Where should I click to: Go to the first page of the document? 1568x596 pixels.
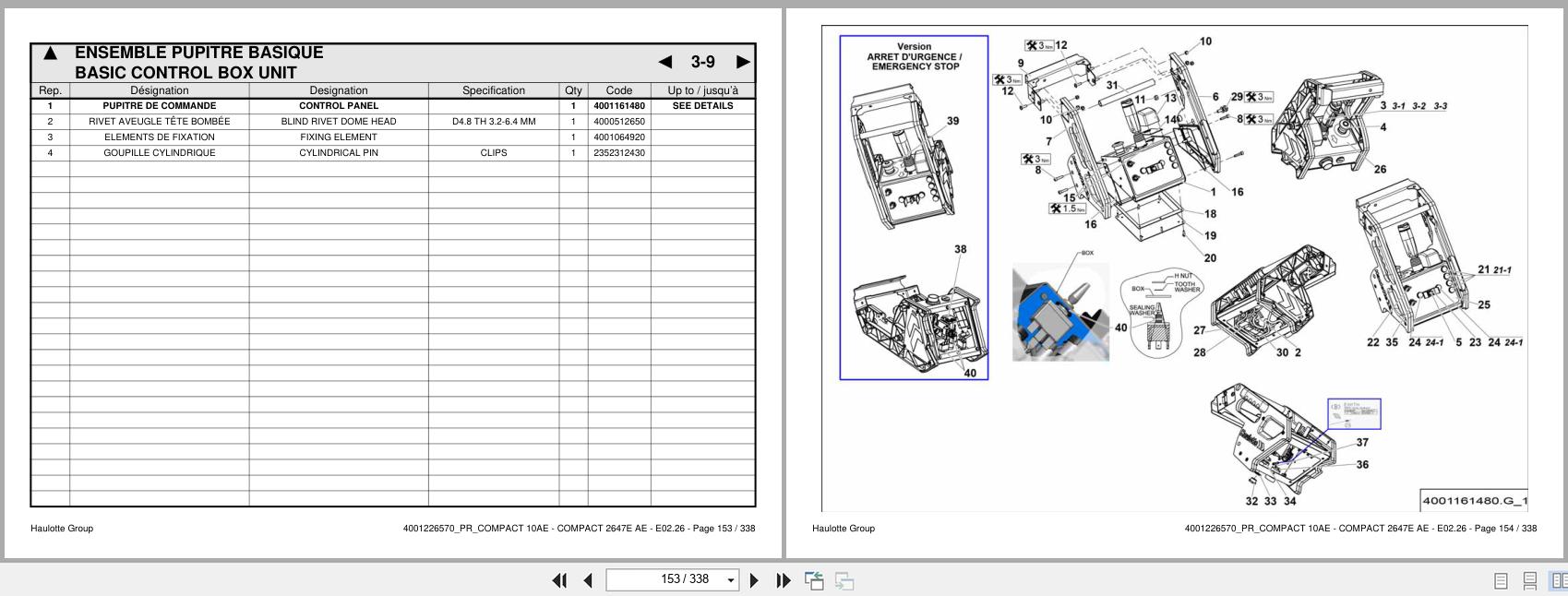559,580
